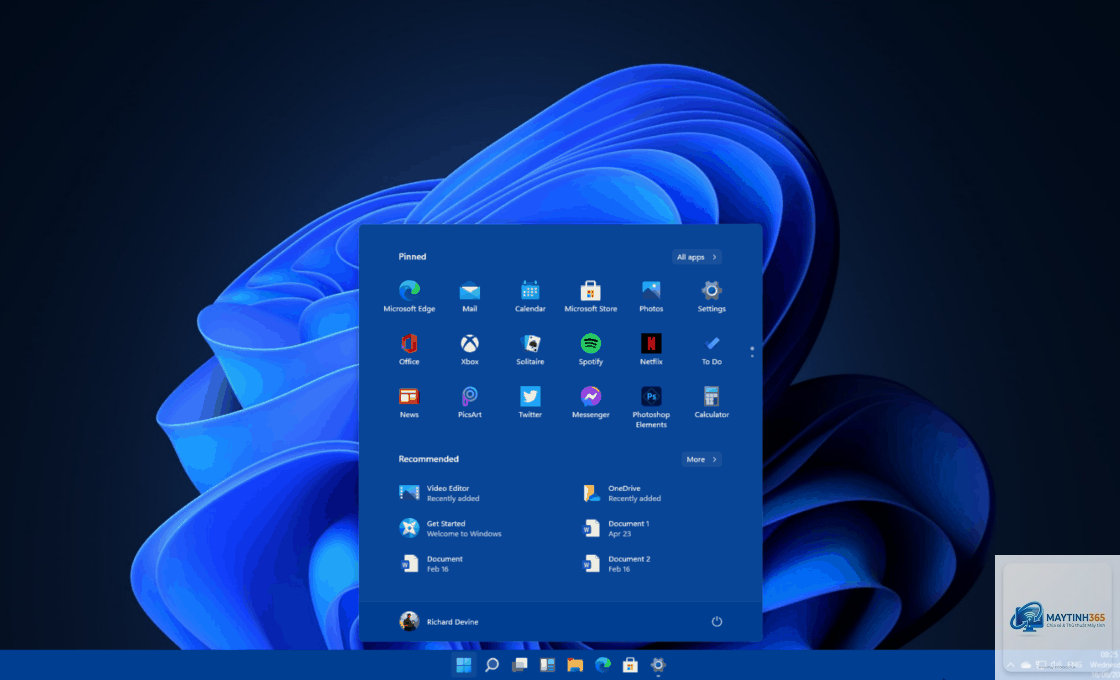Open Microsoft Store from the taskbar

tap(630, 665)
